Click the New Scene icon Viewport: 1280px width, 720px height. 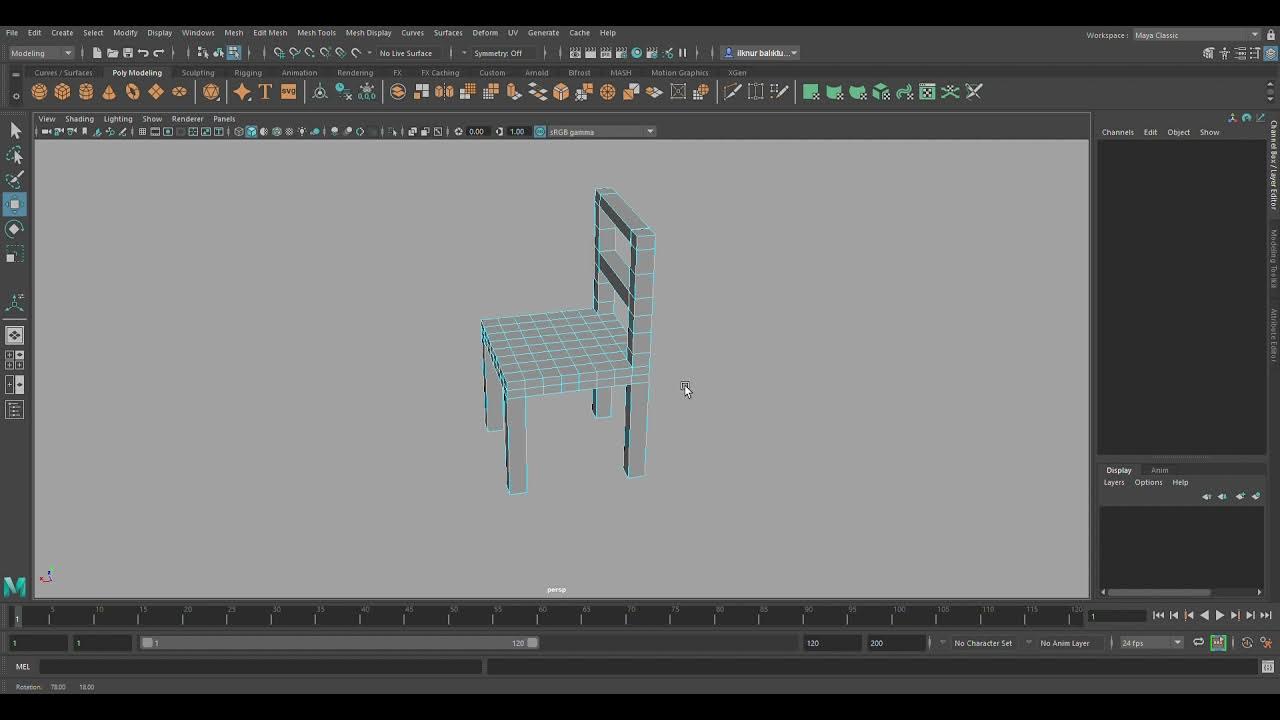[97, 53]
